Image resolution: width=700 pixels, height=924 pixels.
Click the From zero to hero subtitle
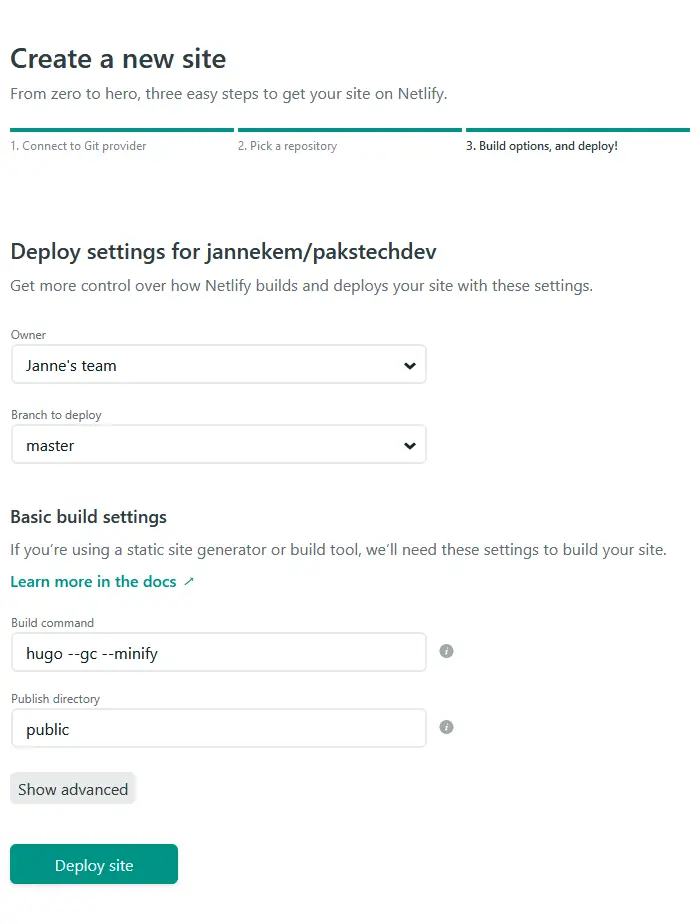tap(229, 94)
